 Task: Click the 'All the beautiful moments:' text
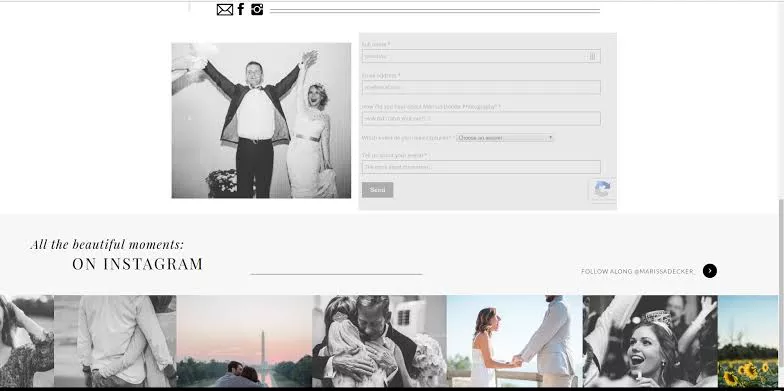108,244
